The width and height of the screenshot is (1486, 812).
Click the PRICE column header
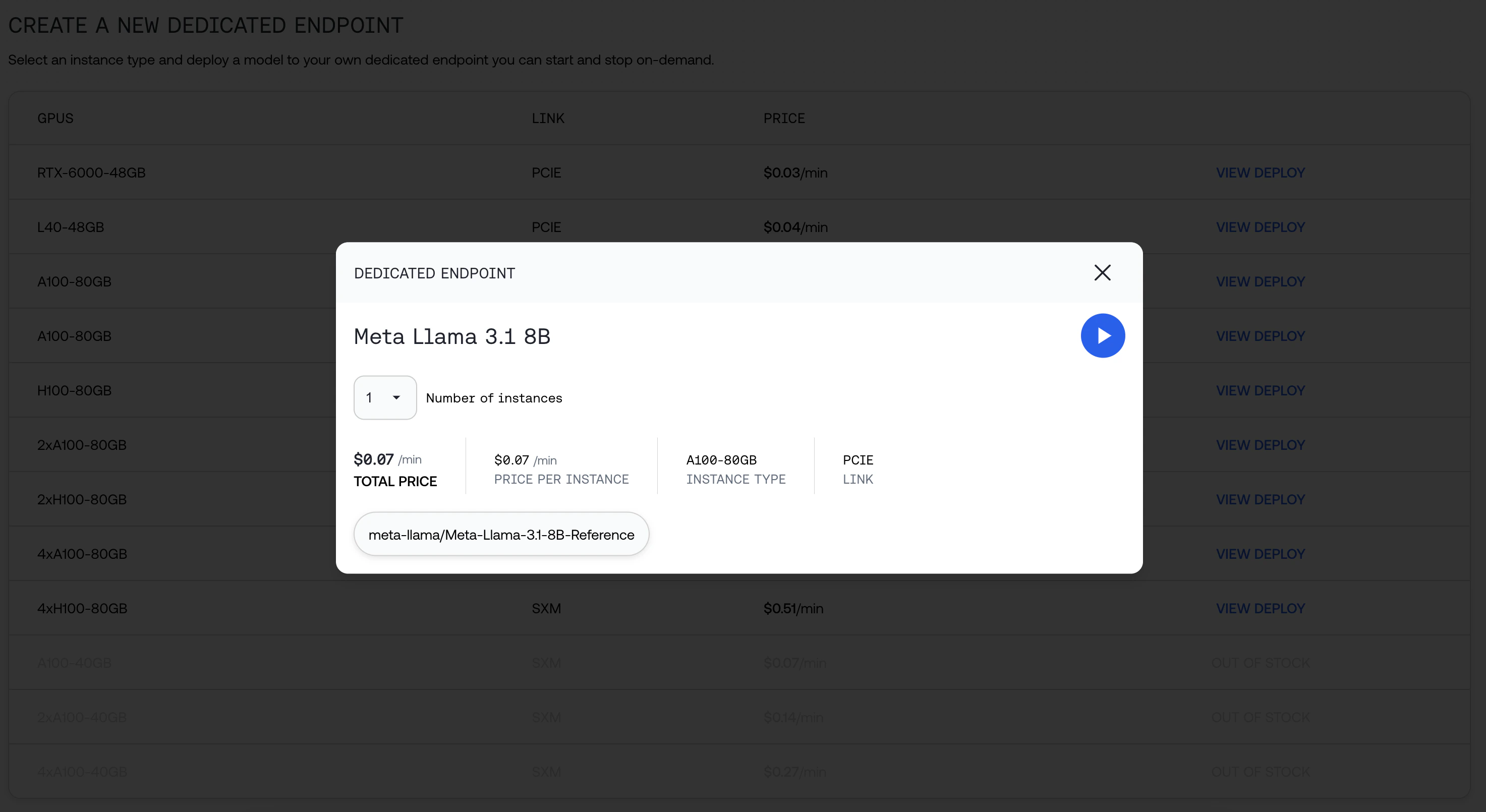click(784, 118)
